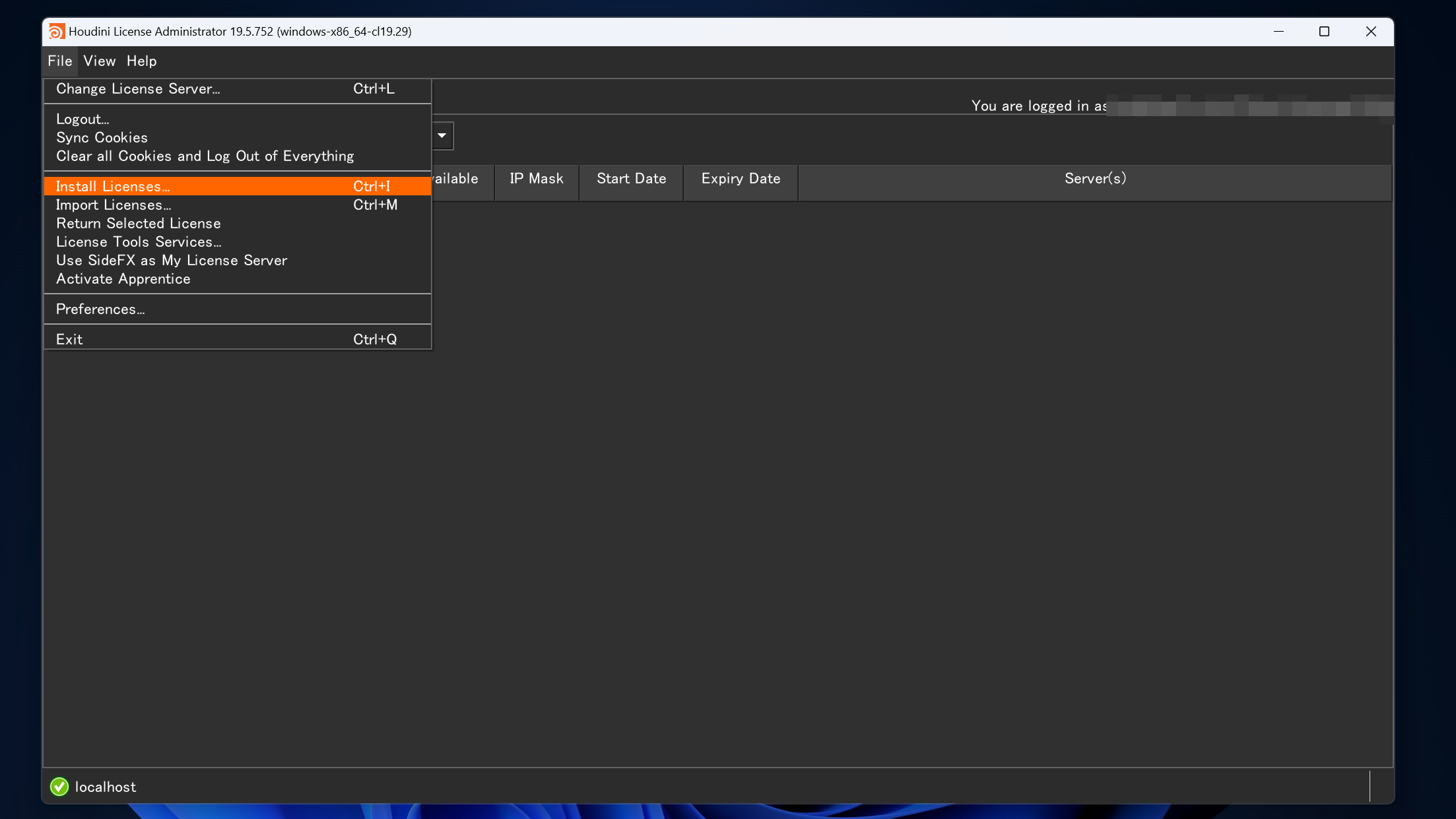Viewport: 1456px width, 819px height.
Task: Click the green localhost status check icon
Action: (x=59, y=787)
